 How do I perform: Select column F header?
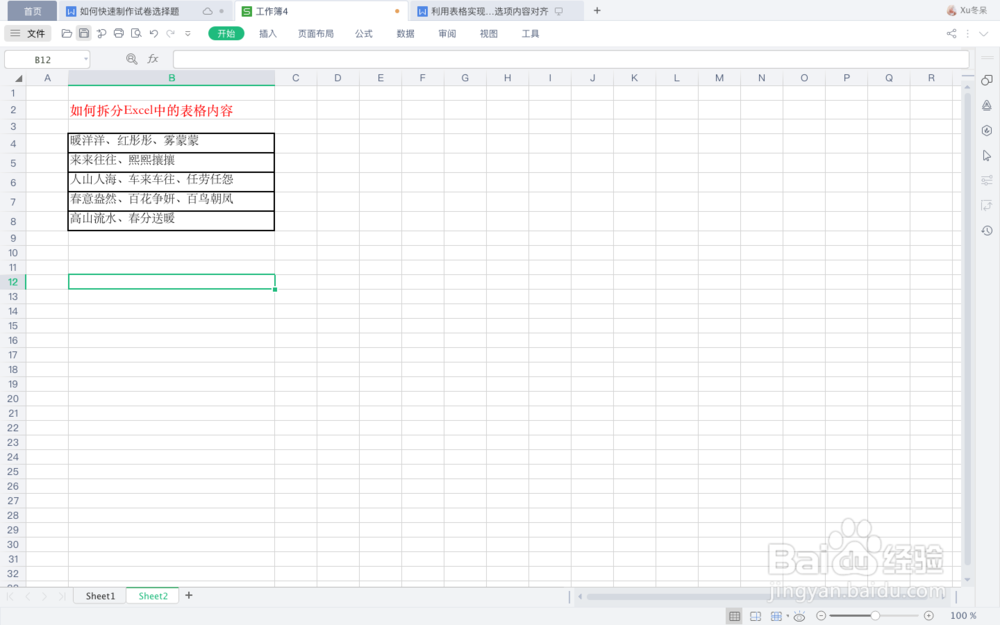[x=422, y=78]
